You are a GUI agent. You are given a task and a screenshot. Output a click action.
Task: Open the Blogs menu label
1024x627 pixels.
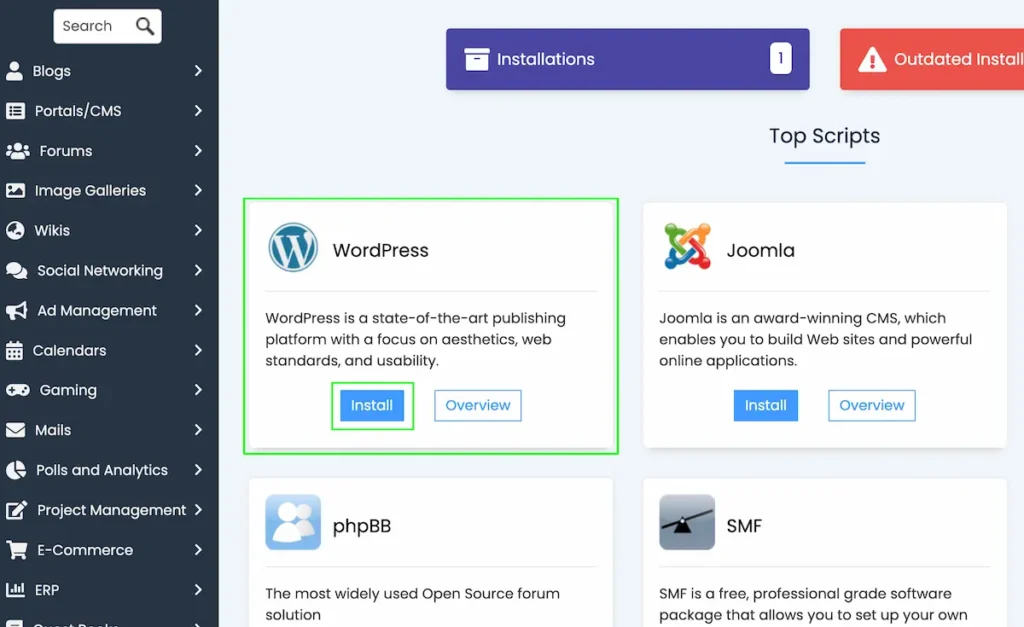[52, 71]
